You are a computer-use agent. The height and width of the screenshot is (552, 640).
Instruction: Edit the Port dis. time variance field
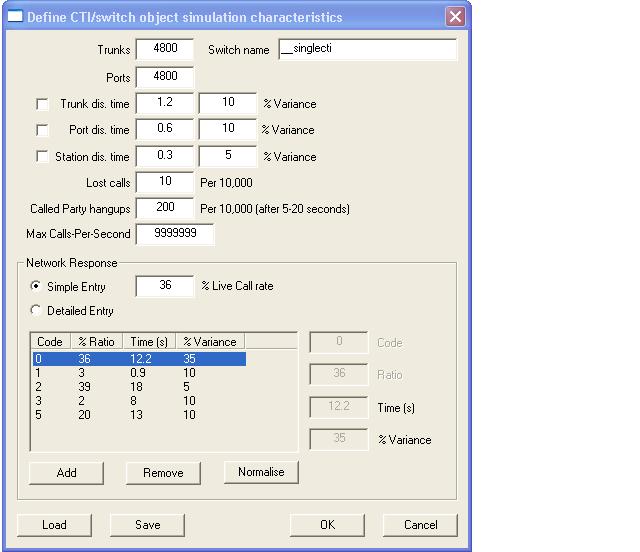228,129
